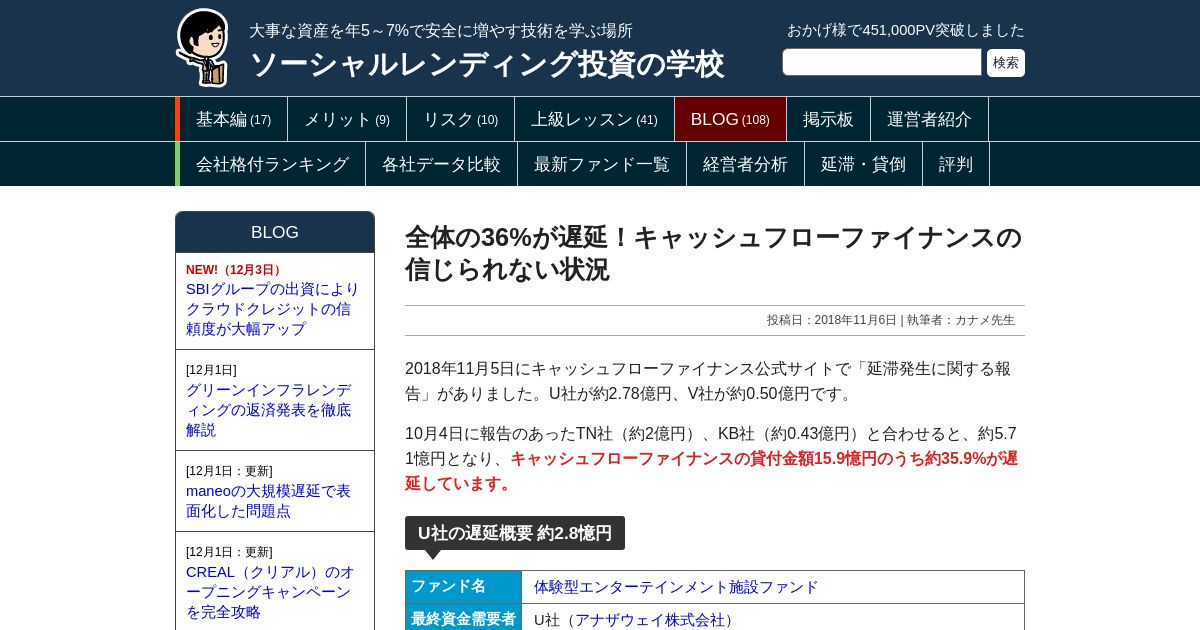Screen dimensions: 1200x630
Task: Open the 基本編 (17) menu item
Action: [233, 119]
